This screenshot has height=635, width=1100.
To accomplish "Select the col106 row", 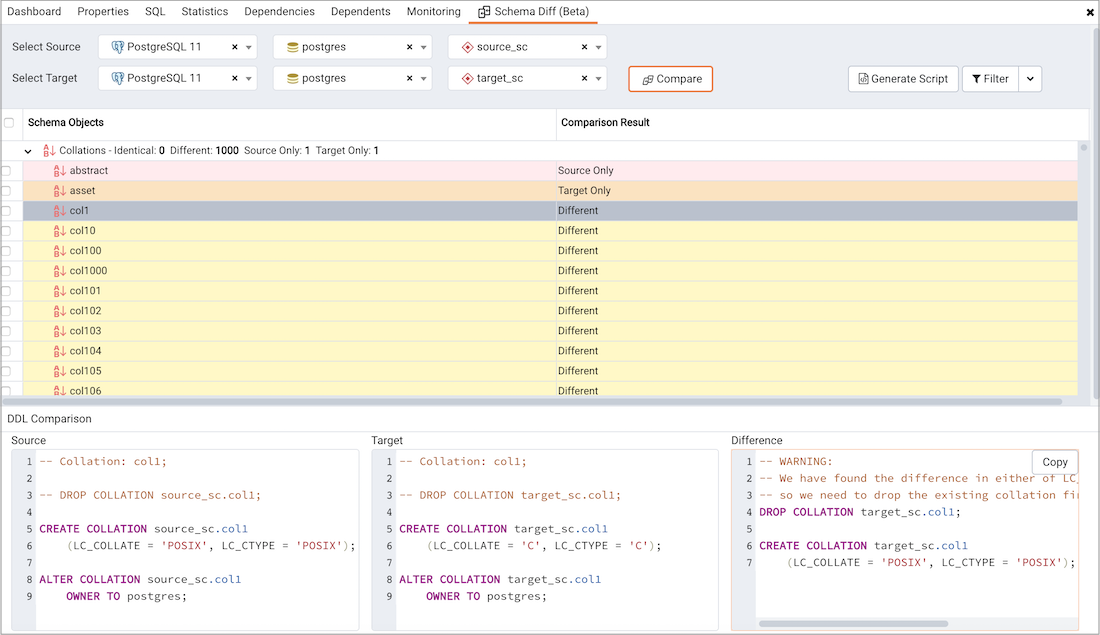I will pyautogui.click(x=551, y=390).
